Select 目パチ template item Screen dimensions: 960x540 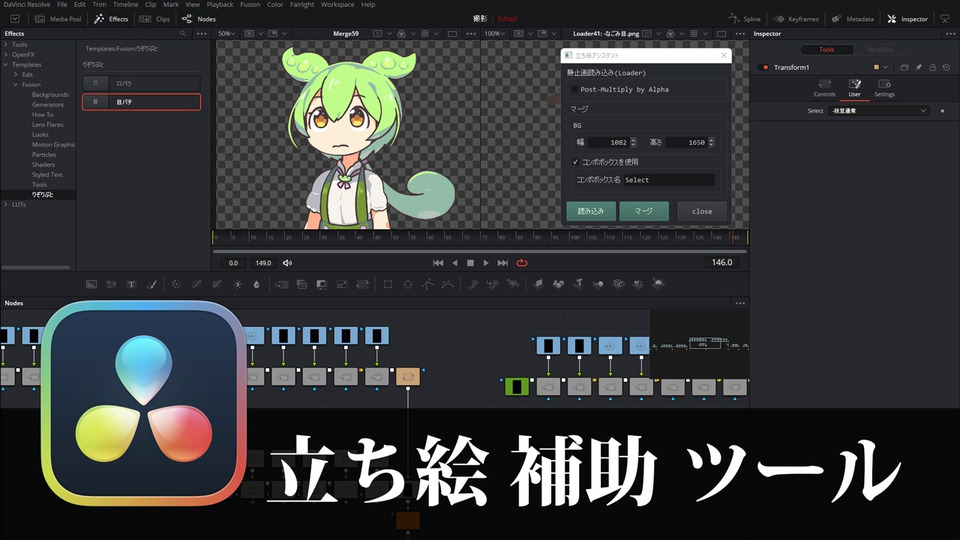[141, 102]
